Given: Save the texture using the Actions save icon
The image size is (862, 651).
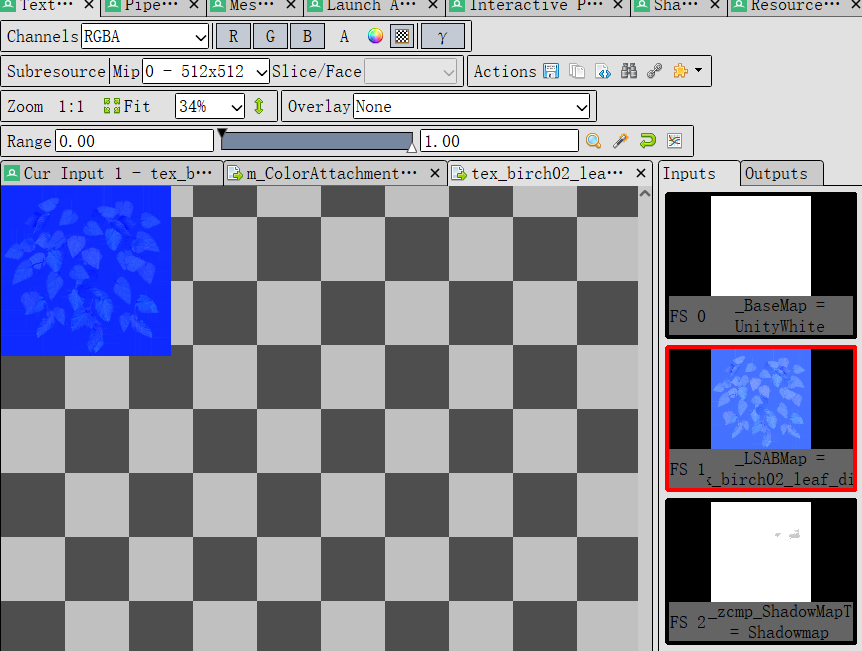Looking at the screenshot, I should (551, 71).
